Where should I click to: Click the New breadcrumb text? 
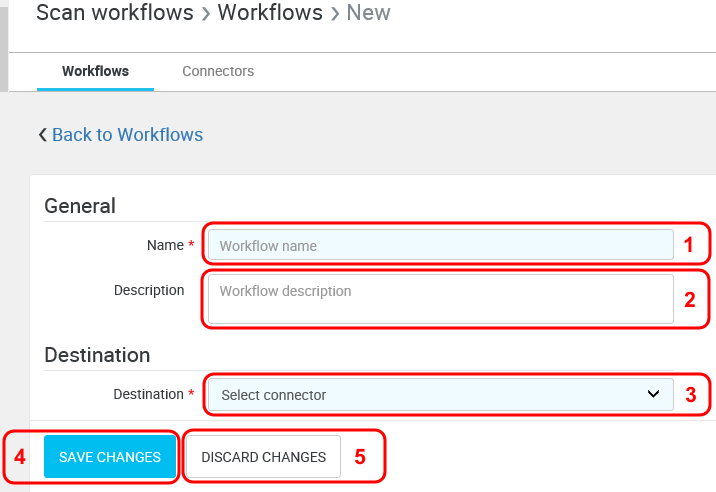pyautogui.click(x=368, y=13)
